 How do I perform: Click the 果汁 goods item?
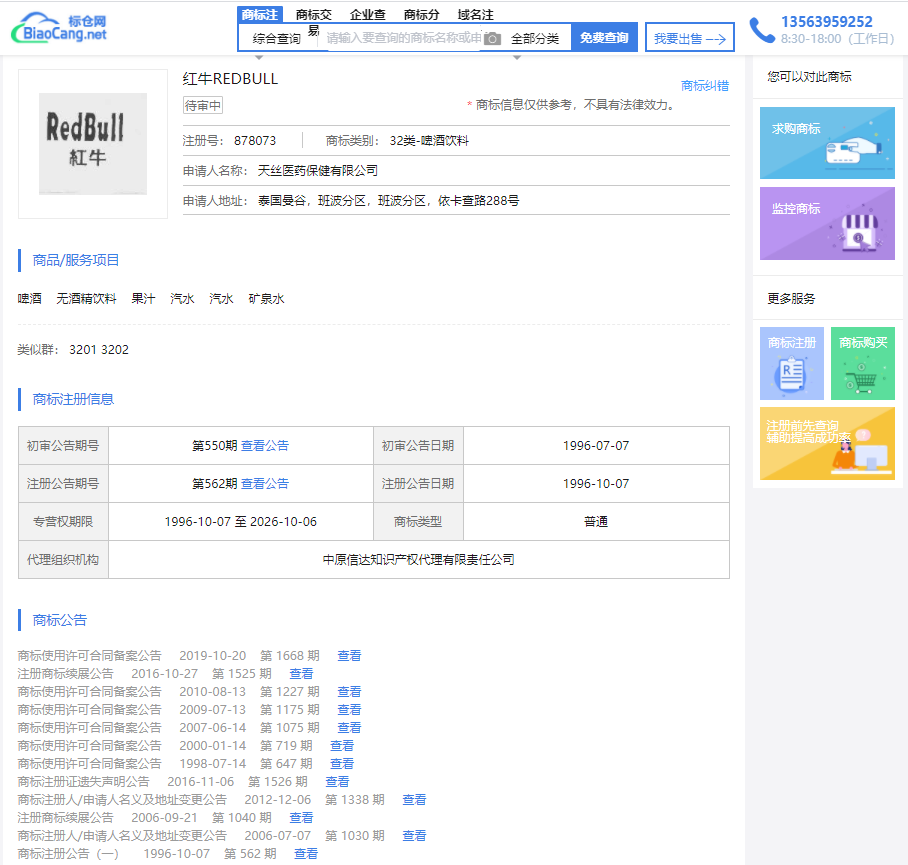[143, 299]
